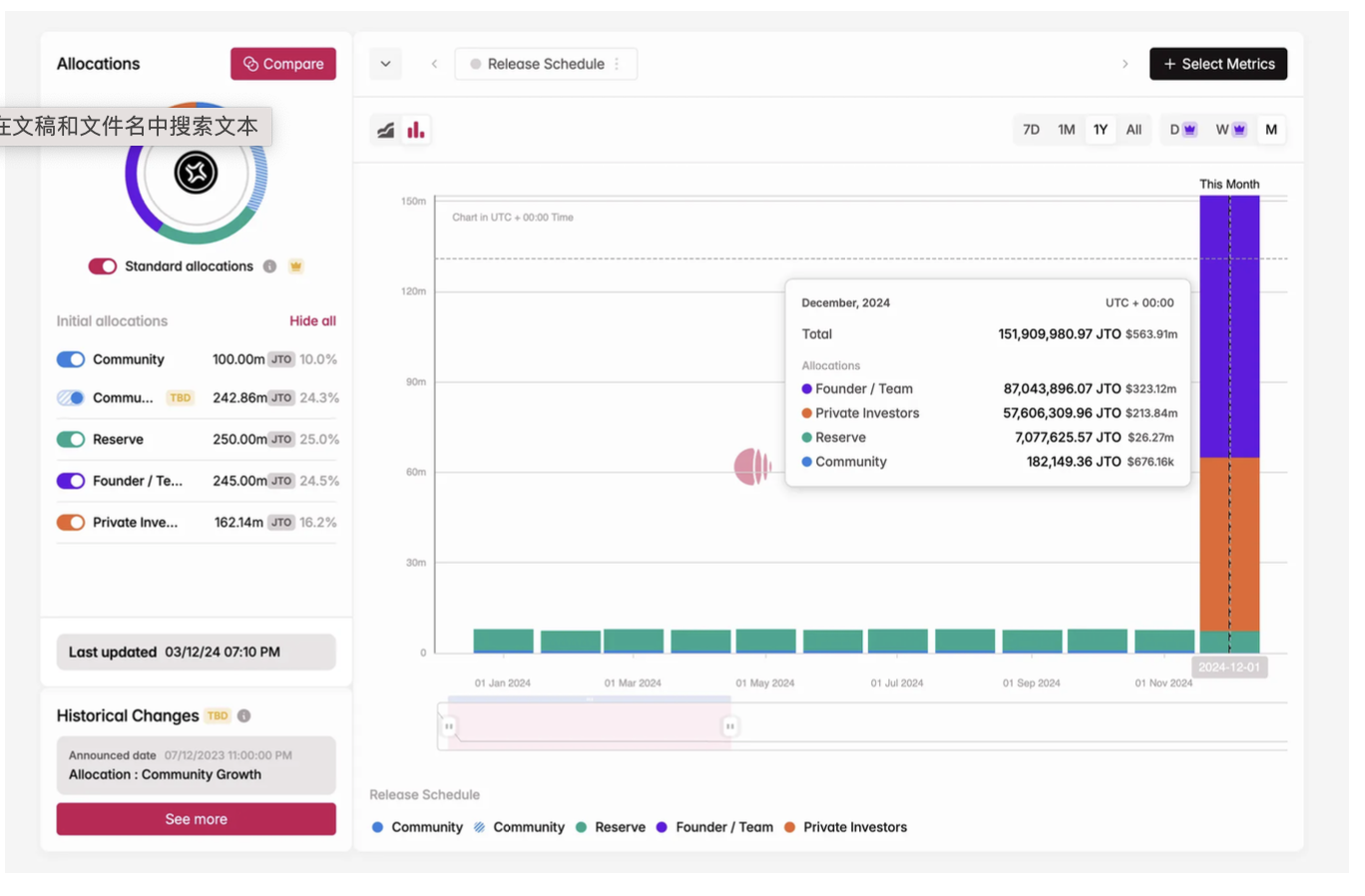
Task: Switch to the All time range tab
Action: (x=1134, y=130)
